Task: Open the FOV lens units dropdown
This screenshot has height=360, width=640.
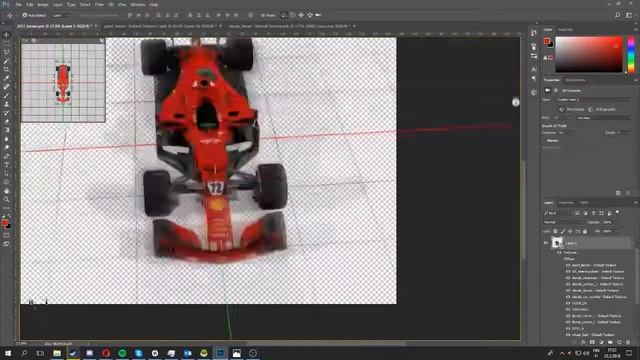Action: [603, 118]
